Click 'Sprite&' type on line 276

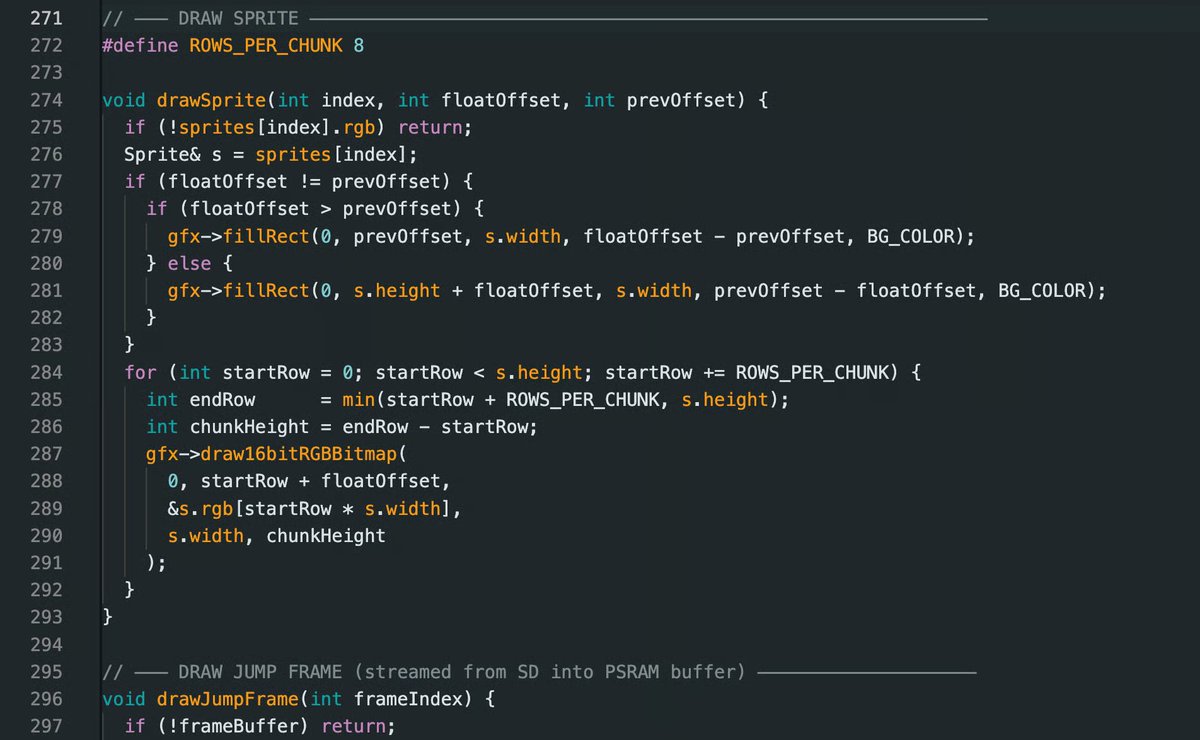(162, 154)
